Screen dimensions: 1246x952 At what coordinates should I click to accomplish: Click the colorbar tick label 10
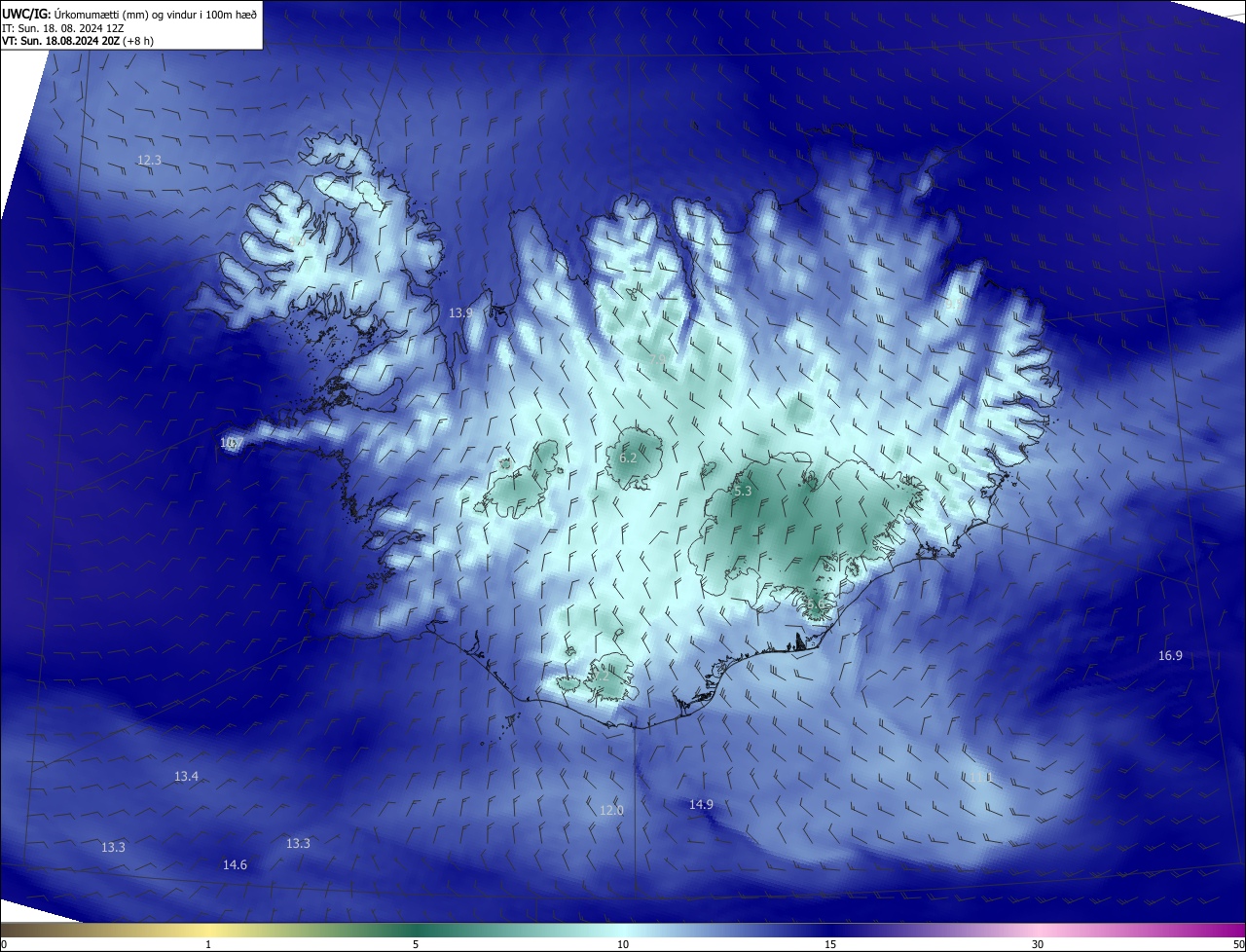pos(623,944)
